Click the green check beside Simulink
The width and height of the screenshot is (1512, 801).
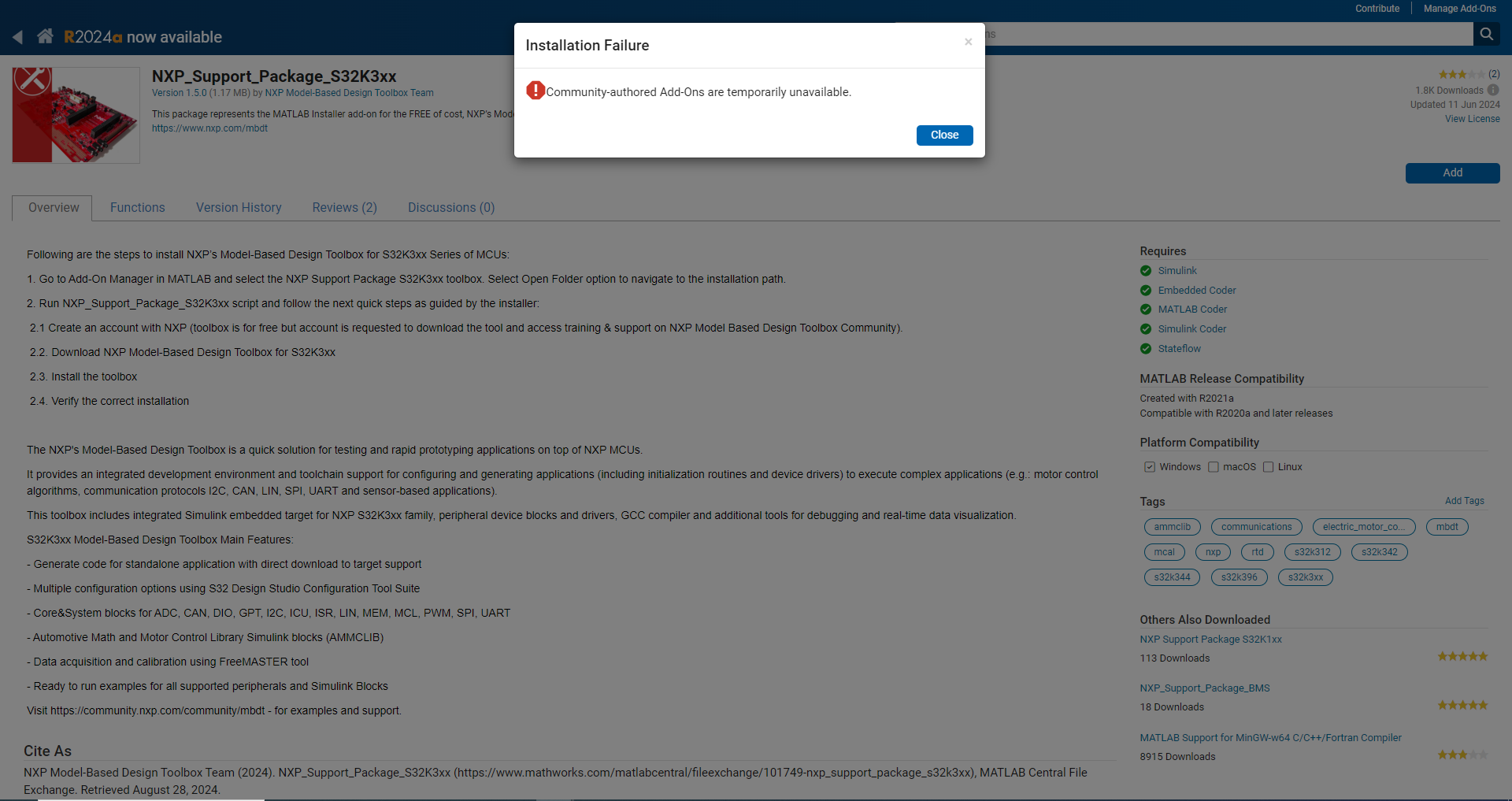(1146, 270)
